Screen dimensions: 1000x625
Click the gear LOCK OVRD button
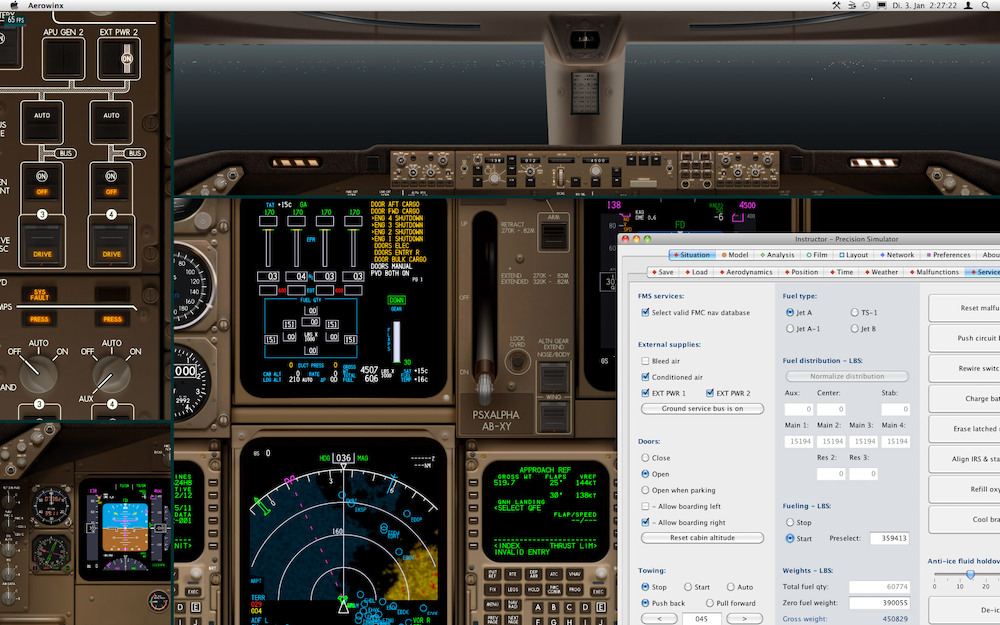tap(517, 362)
